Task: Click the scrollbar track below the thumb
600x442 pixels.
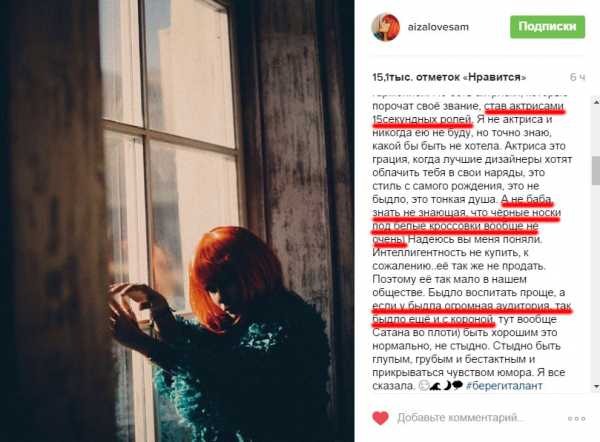Action: (596, 283)
